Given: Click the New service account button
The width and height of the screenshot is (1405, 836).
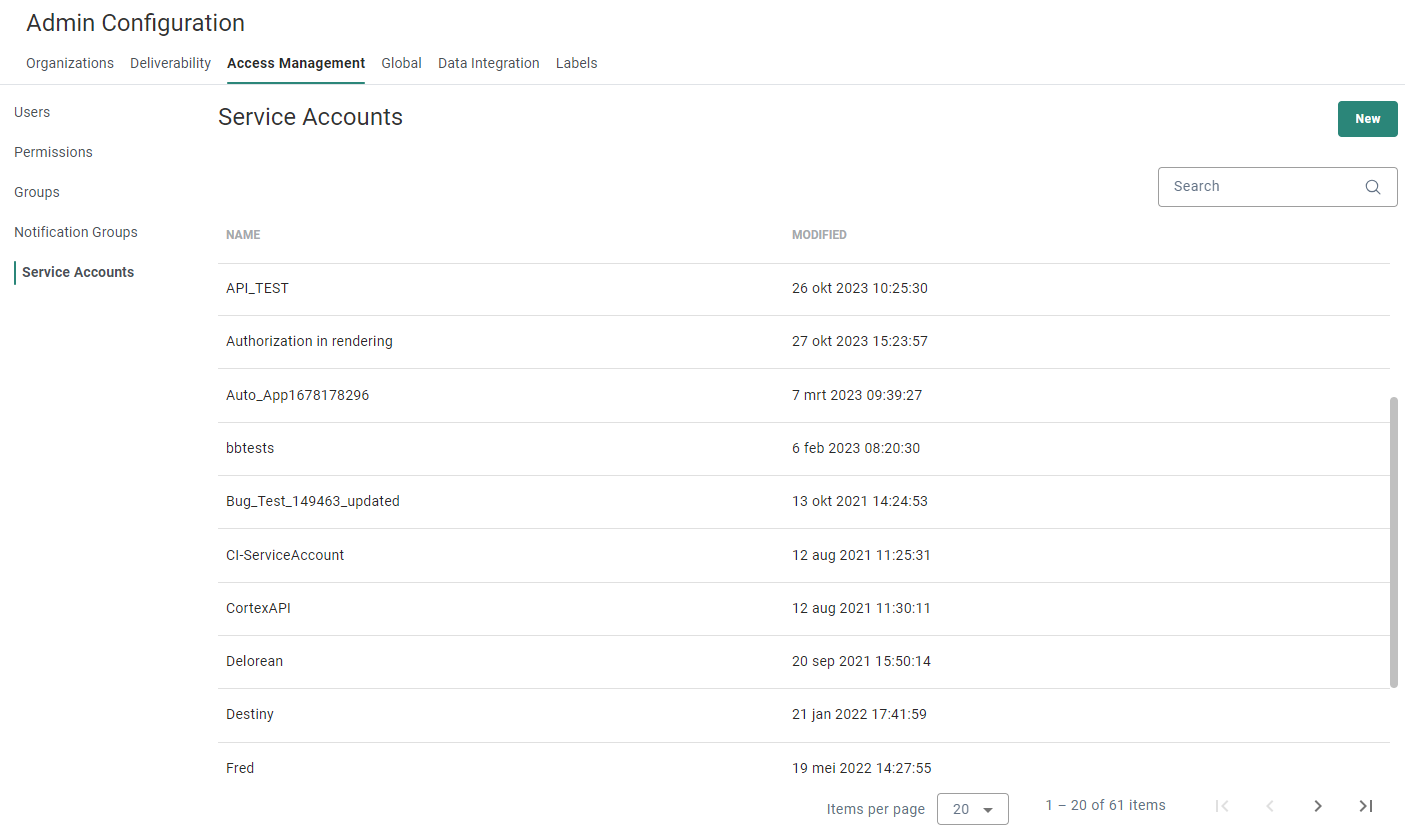Looking at the screenshot, I should click(x=1367, y=119).
